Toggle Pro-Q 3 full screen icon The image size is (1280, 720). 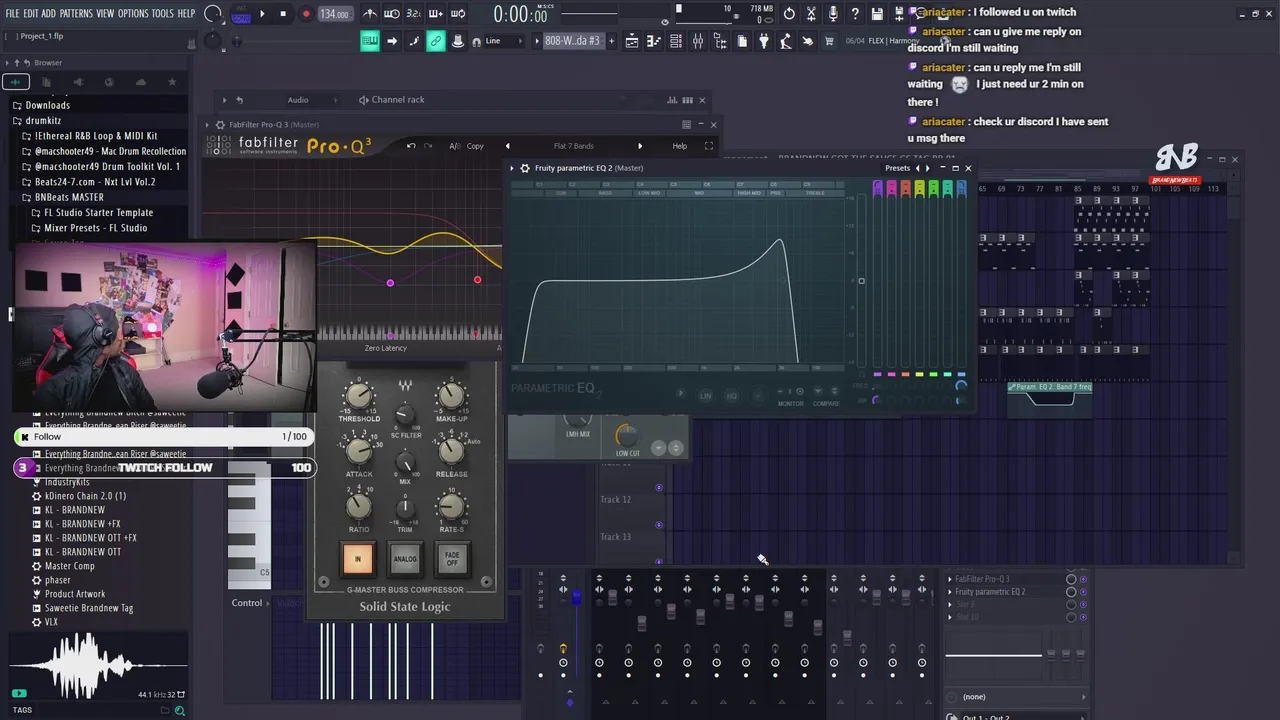tap(709, 146)
